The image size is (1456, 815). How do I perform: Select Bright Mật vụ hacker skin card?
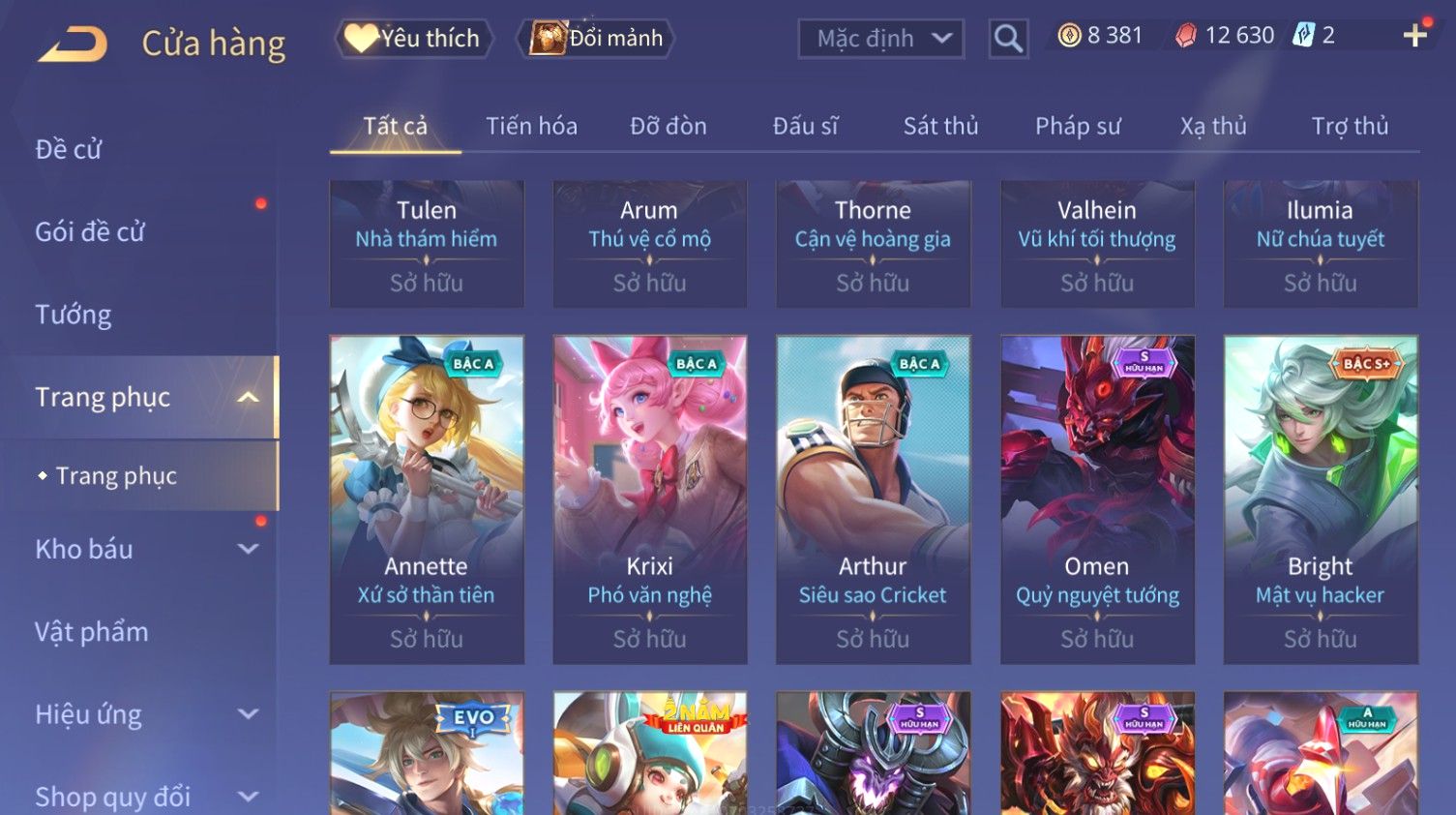1321,499
